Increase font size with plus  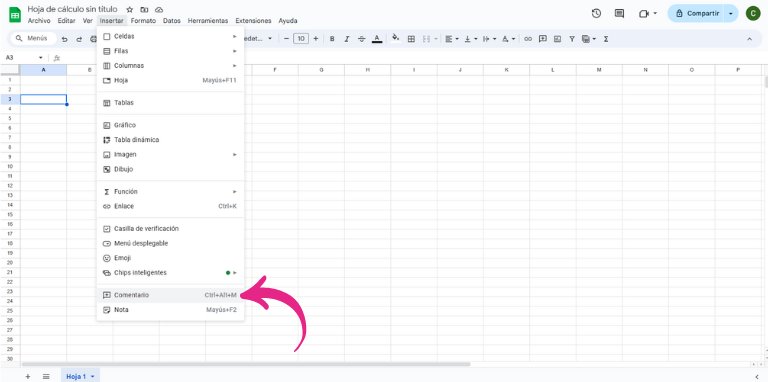[x=316, y=39]
